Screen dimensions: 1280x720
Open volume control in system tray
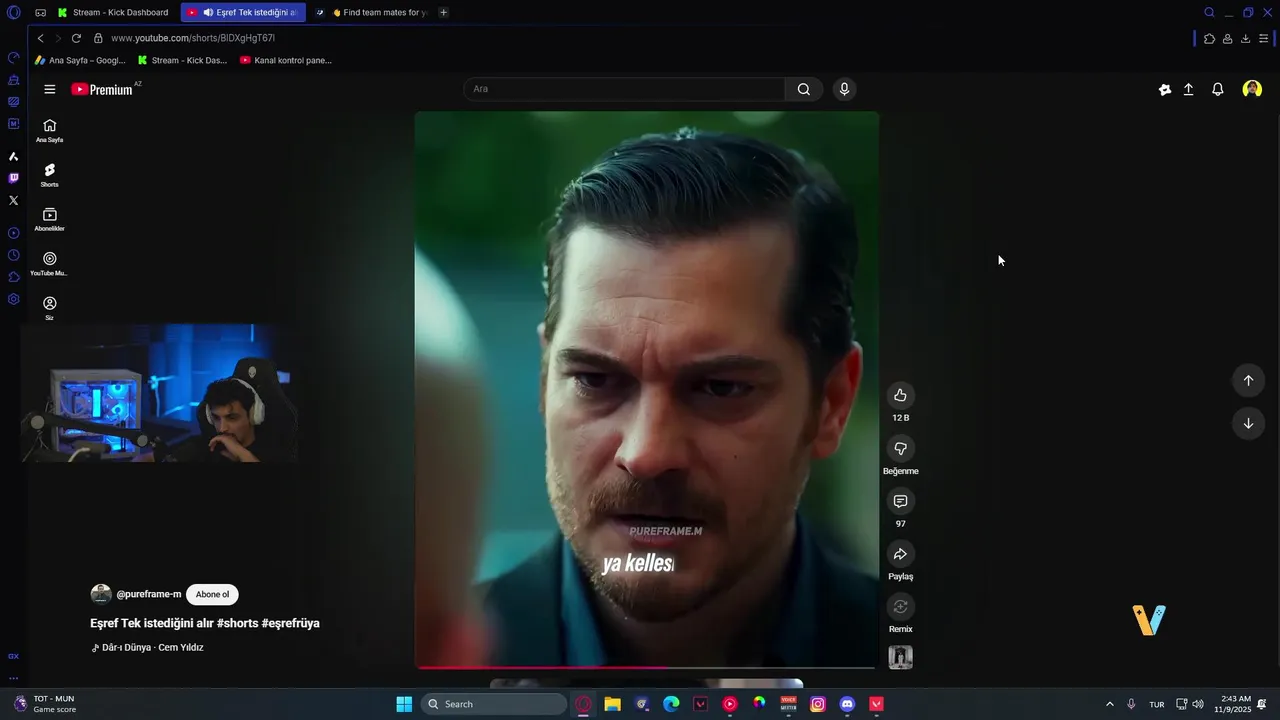click(1198, 704)
